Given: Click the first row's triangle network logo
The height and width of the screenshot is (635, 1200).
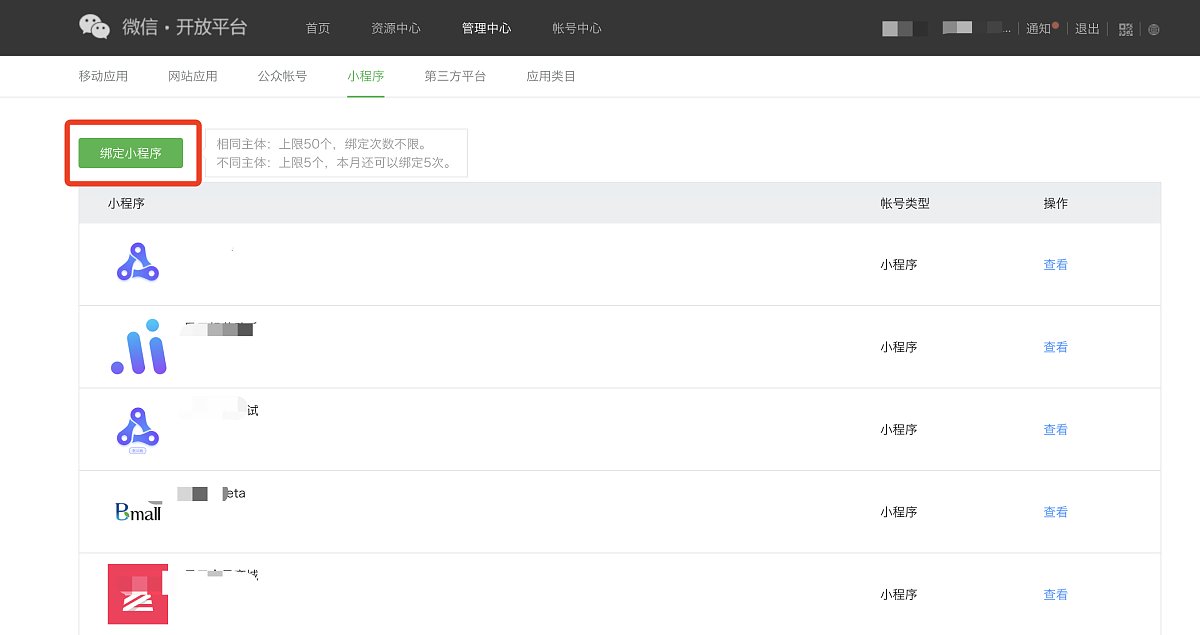Looking at the screenshot, I should click(138, 262).
